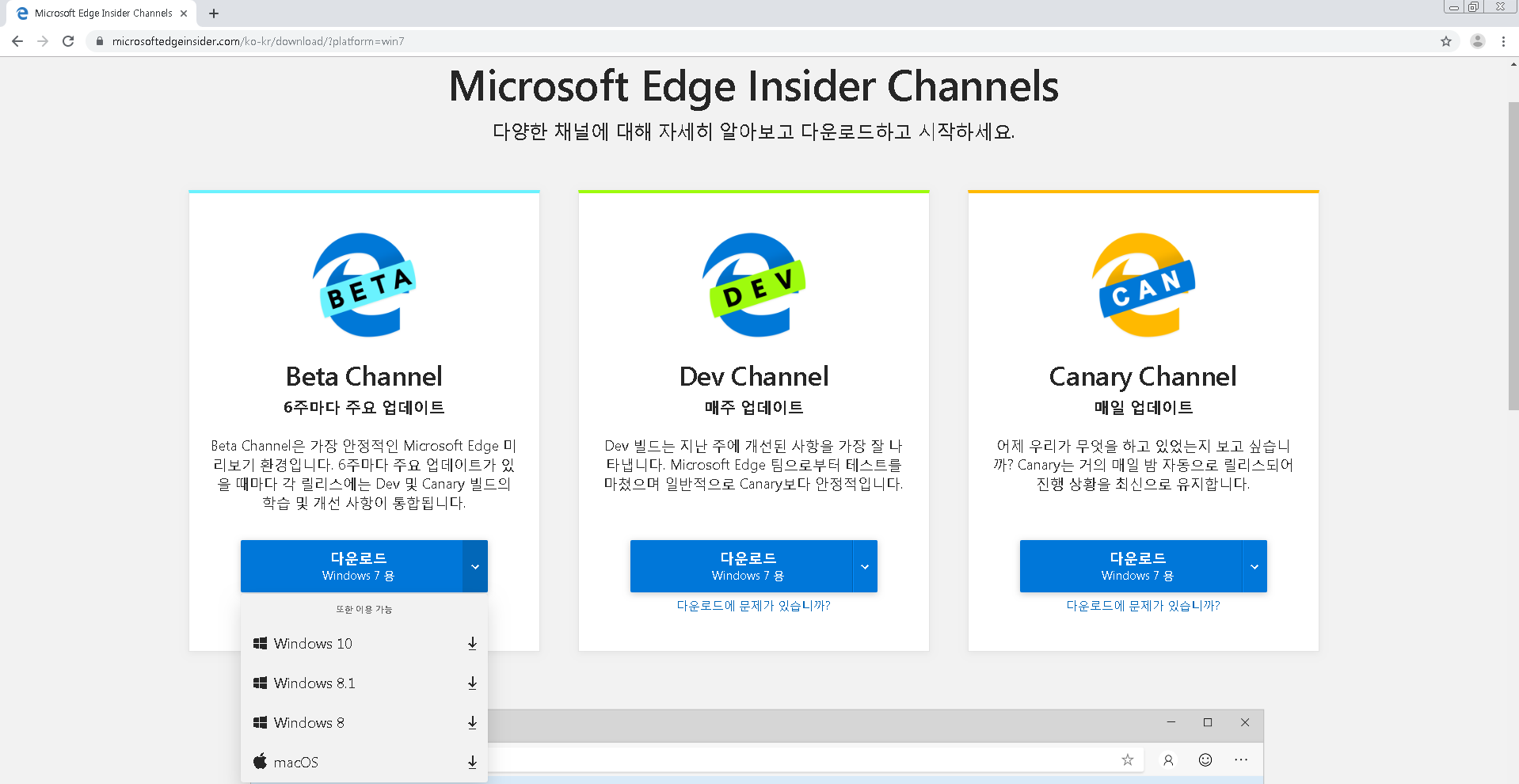Viewport: 1519px width, 784px height.
Task: Click the browser forward arrow
Action: pos(43,41)
